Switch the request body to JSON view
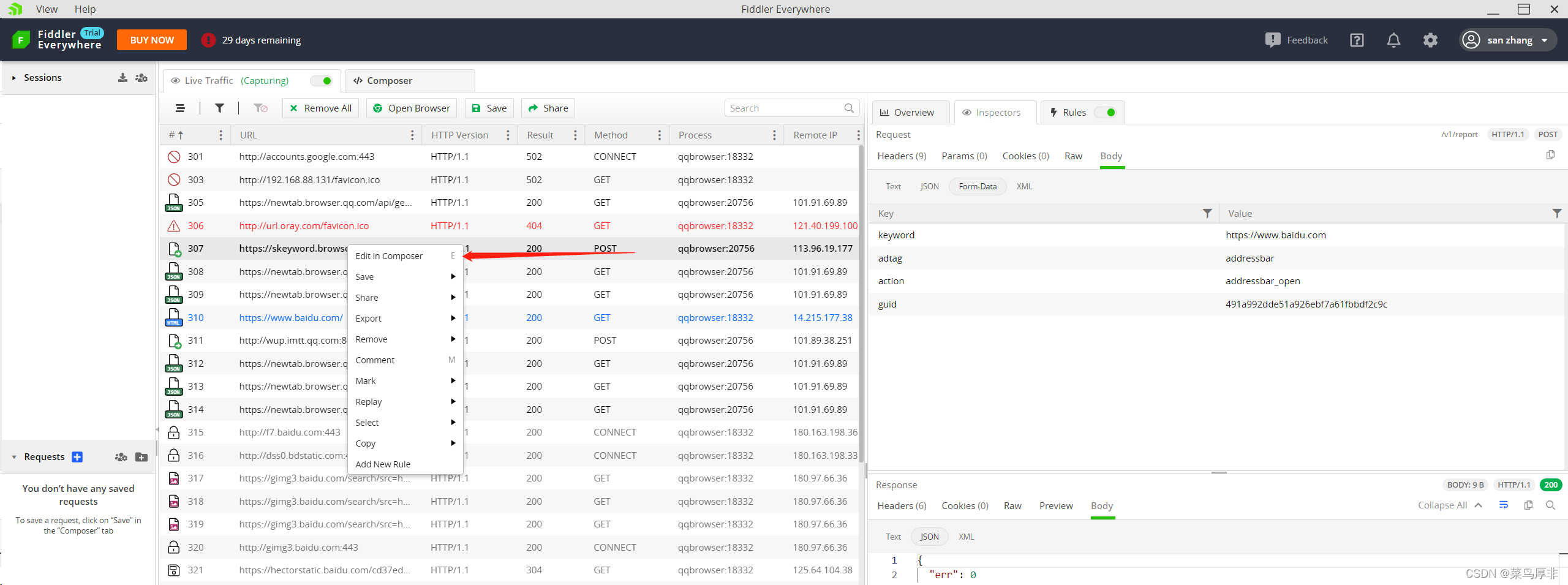This screenshot has width=1568, height=585. (929, 186)
